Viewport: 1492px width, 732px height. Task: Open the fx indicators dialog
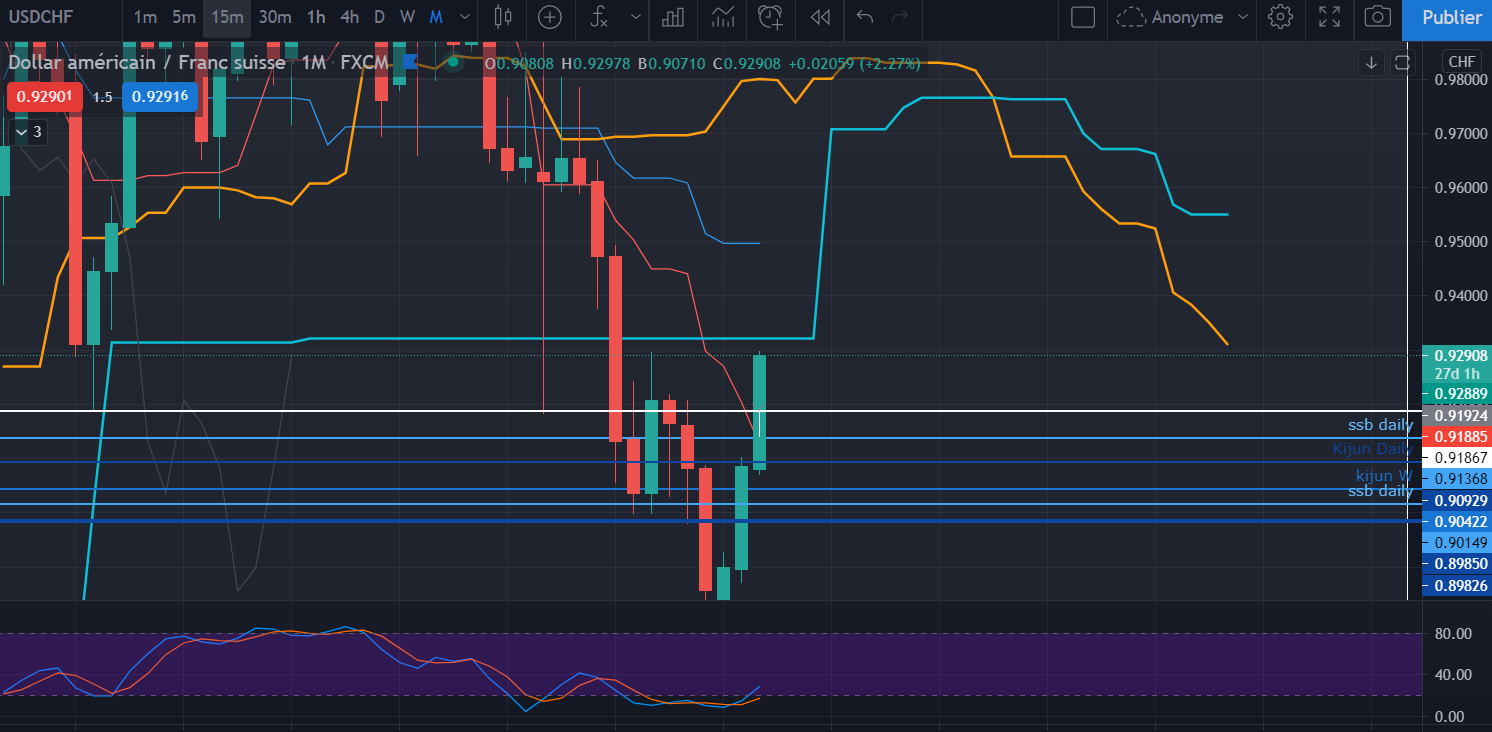pyautogui.click(x=599, y=17)
